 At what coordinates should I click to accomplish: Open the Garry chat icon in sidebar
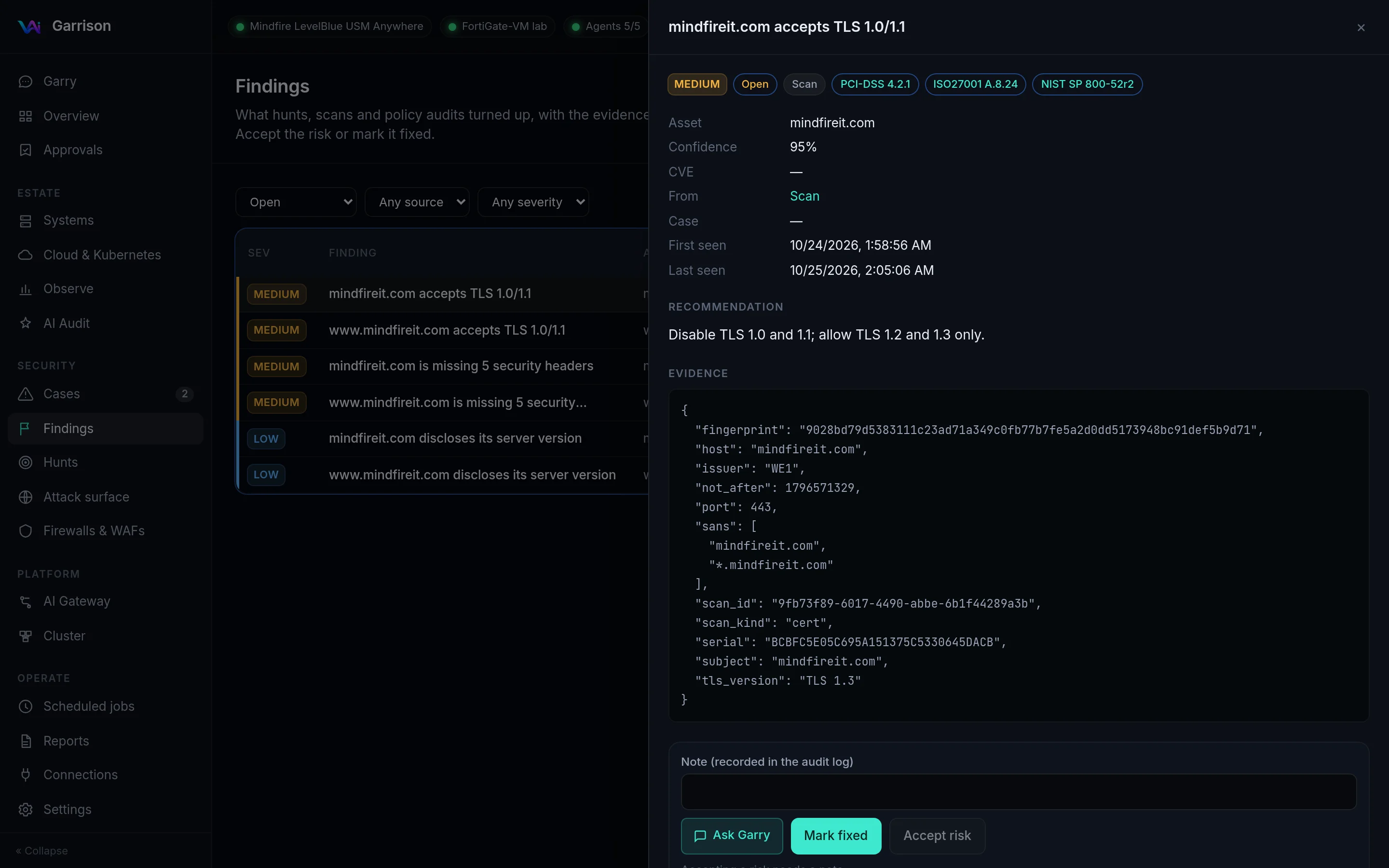25,81
